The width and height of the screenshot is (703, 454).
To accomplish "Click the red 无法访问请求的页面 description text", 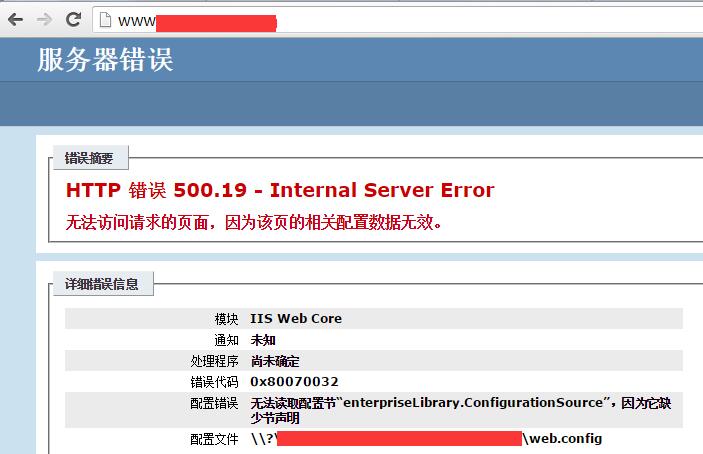I will (254, 221).
